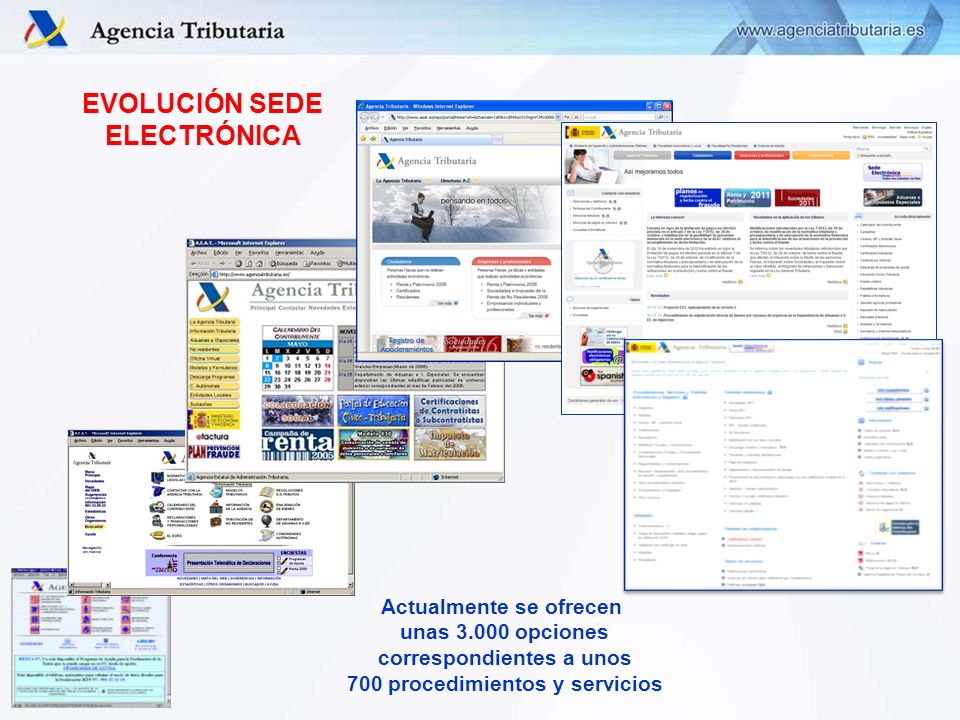This screenshot has width=960, height=720.
Task: Open 'Directorio A-Z' on the 2006 page
Action: point(456,181)
